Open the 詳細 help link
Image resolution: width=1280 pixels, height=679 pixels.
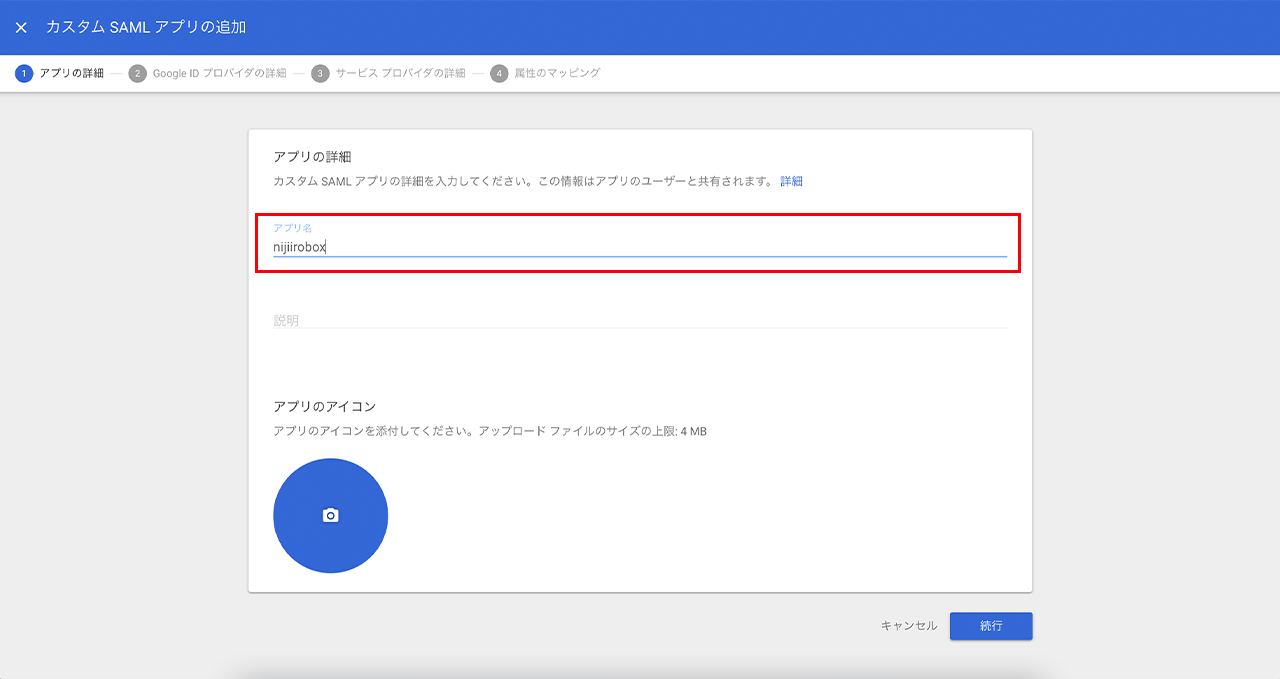click(x=791, y=181)
